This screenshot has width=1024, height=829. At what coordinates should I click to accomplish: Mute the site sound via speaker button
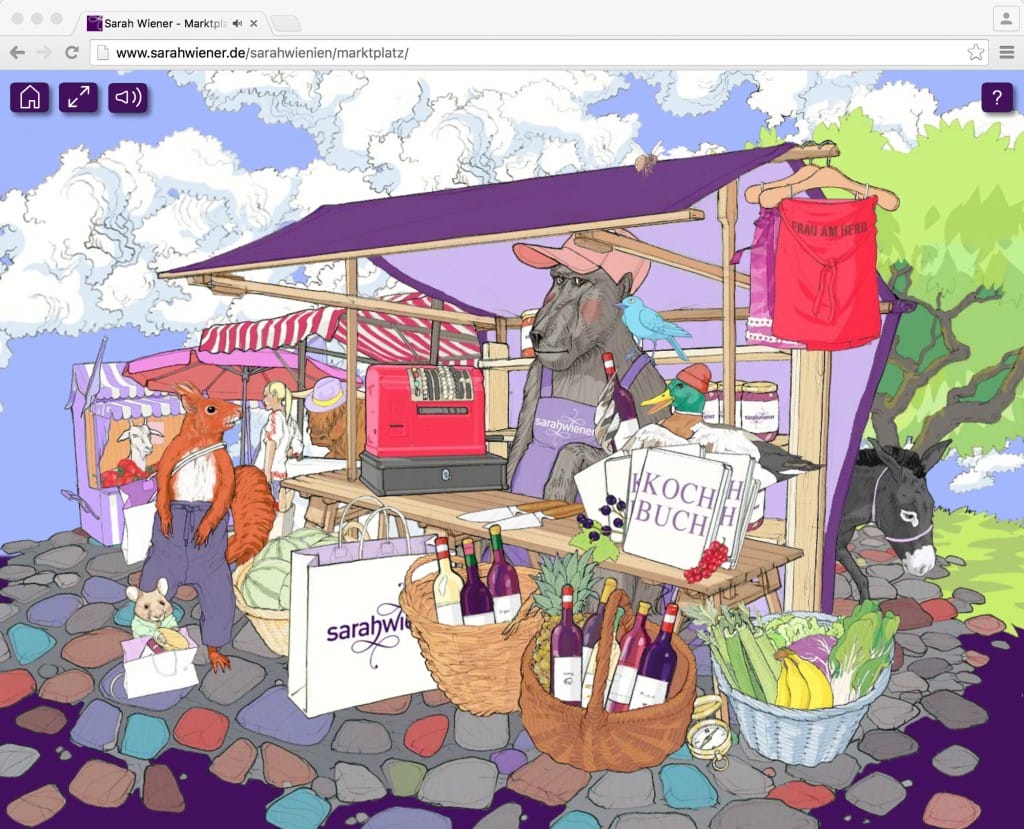(x=128, y=97)
